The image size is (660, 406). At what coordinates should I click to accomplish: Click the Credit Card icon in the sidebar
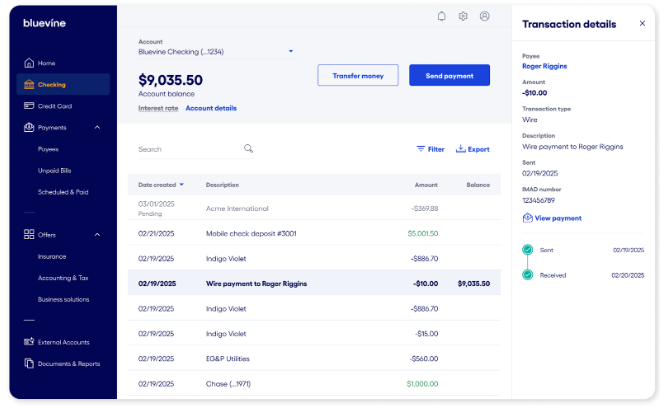(29, 106)
